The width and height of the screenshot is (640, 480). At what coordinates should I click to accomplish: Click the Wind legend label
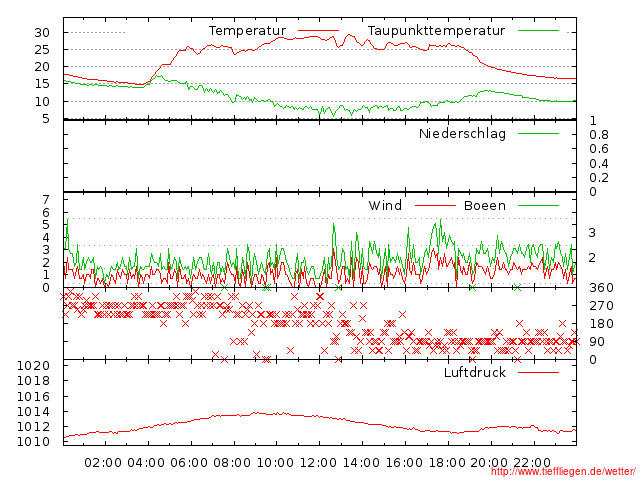385,206
